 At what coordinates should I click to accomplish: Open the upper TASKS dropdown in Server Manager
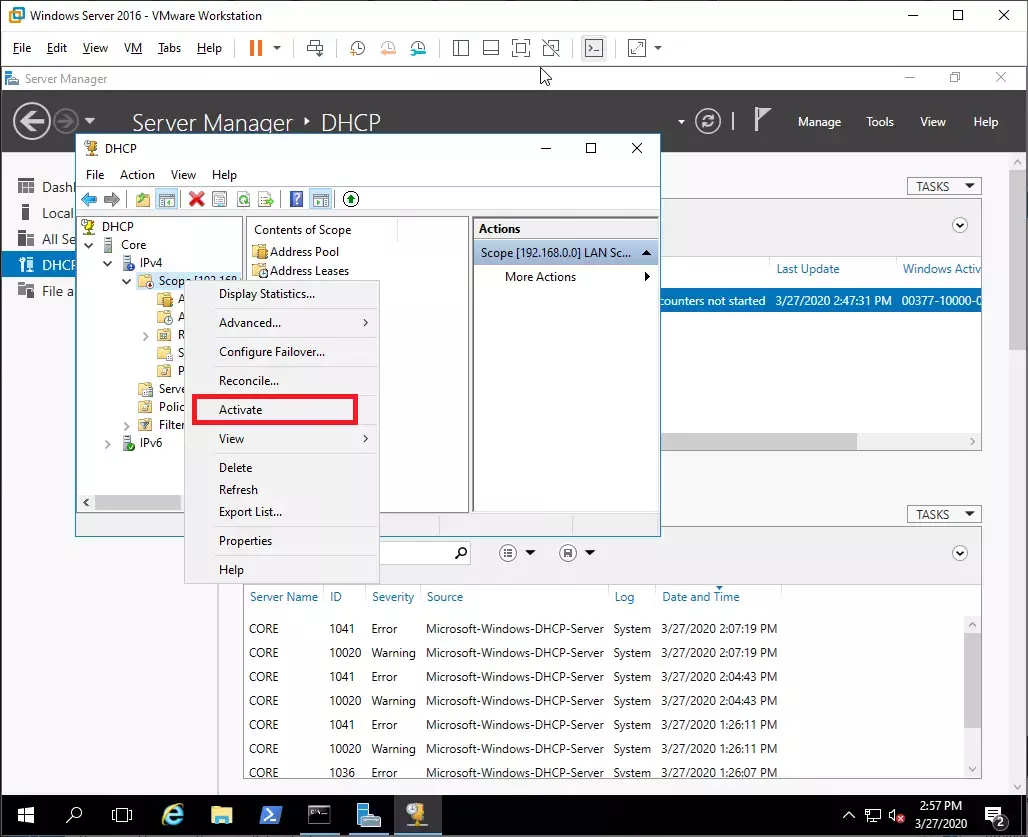944,186
